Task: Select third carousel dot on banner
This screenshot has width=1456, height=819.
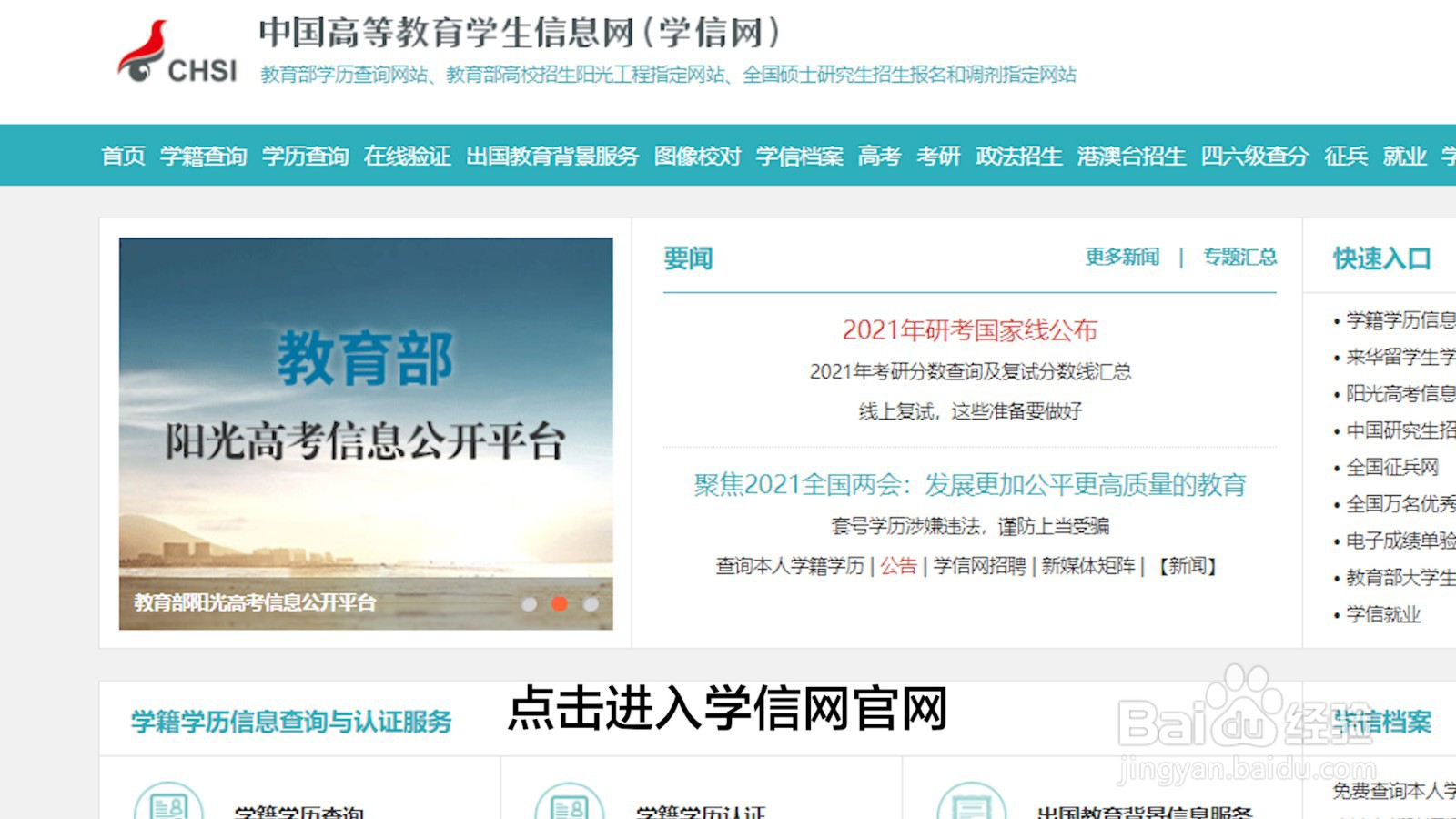Action: 591,603
